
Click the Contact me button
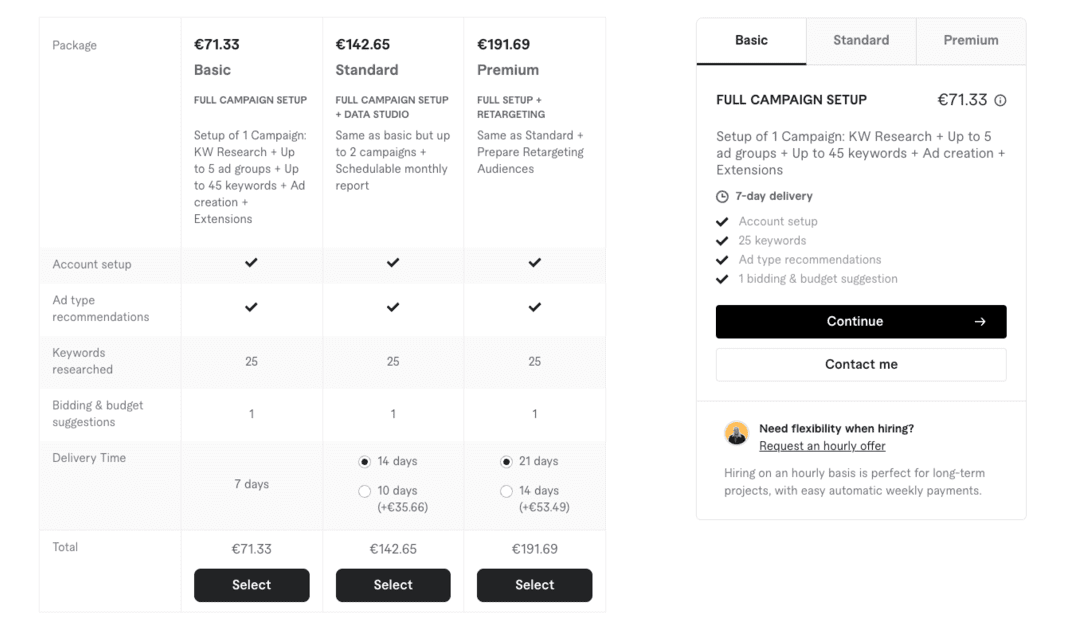pyautogui.click(x=861, y=365)
